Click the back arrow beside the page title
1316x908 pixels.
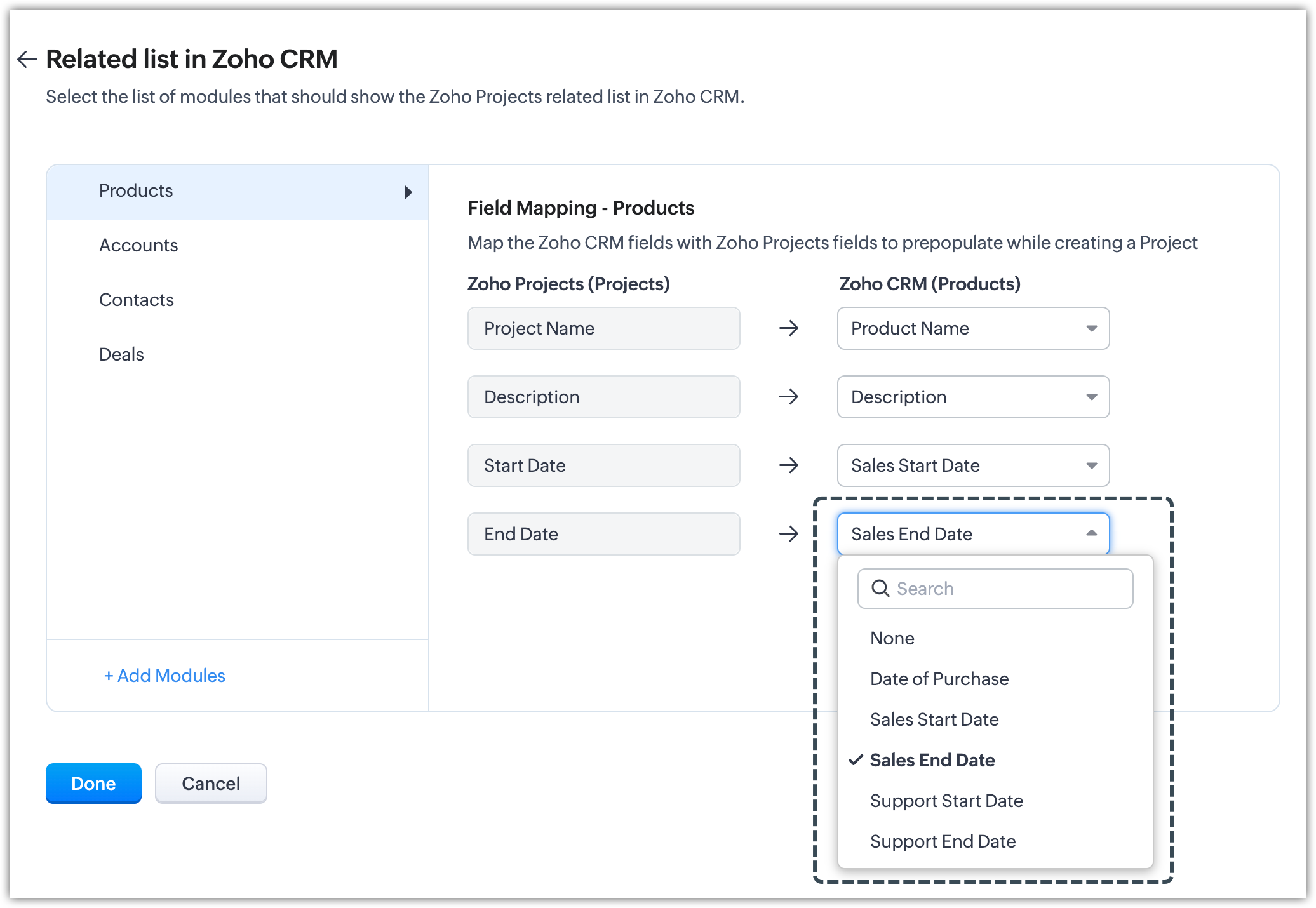click(27, 60)
